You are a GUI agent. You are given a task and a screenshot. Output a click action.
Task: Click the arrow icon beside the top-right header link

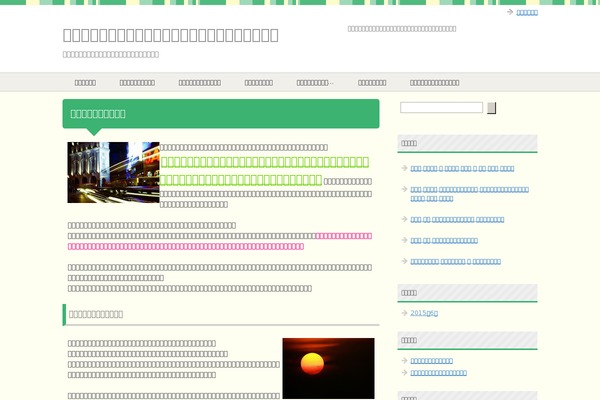(x=510, y=12)
